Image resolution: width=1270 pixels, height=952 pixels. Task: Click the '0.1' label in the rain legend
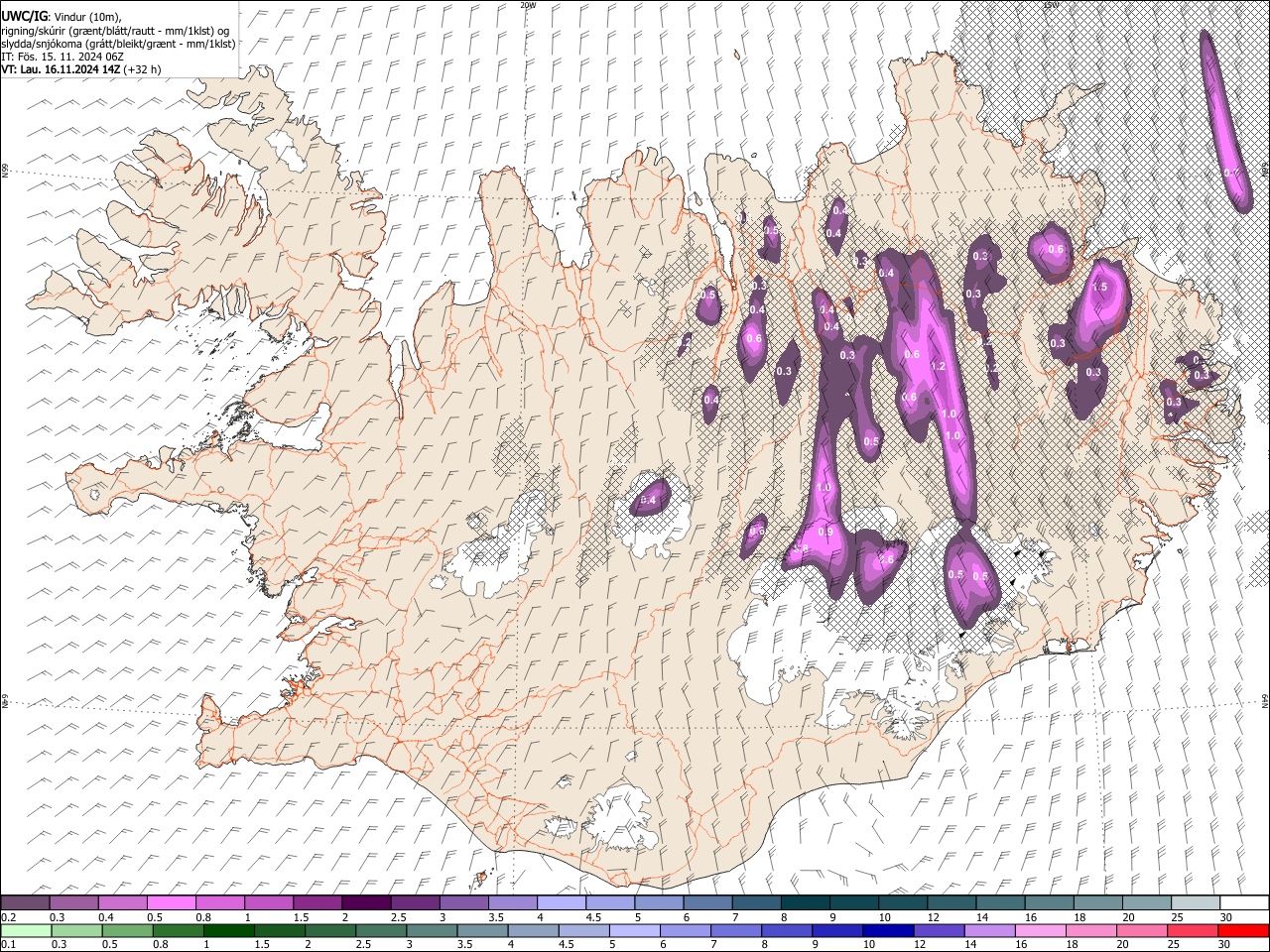(10, 945)
